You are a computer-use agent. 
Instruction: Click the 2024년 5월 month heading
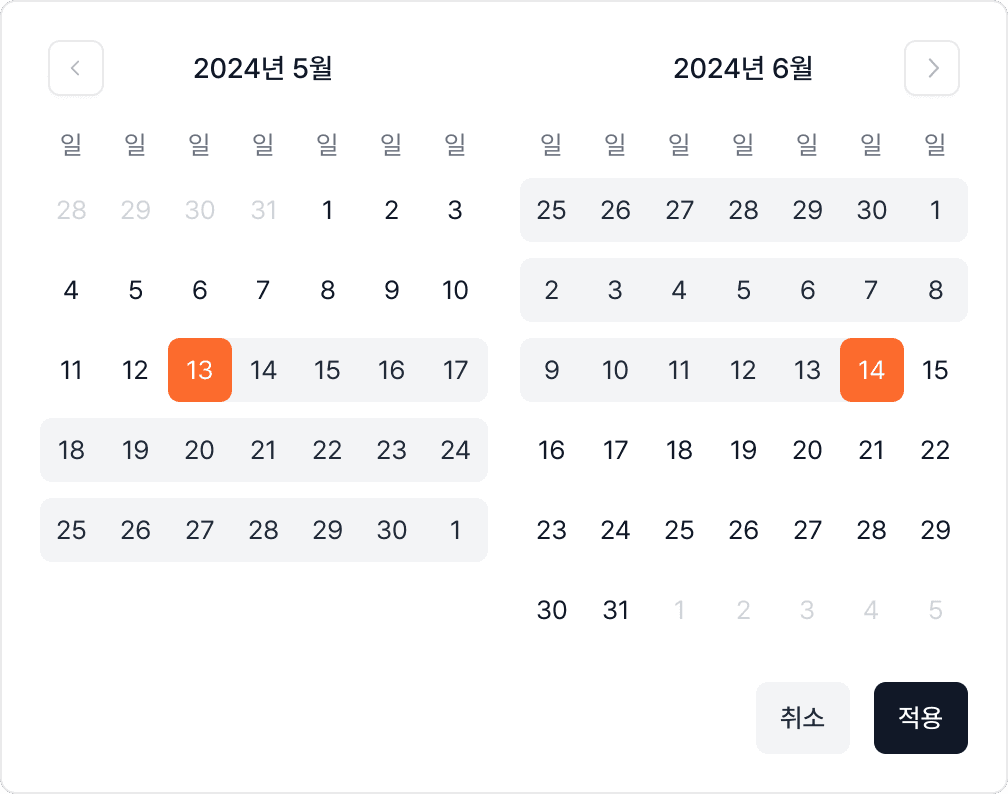pos(263,68)
